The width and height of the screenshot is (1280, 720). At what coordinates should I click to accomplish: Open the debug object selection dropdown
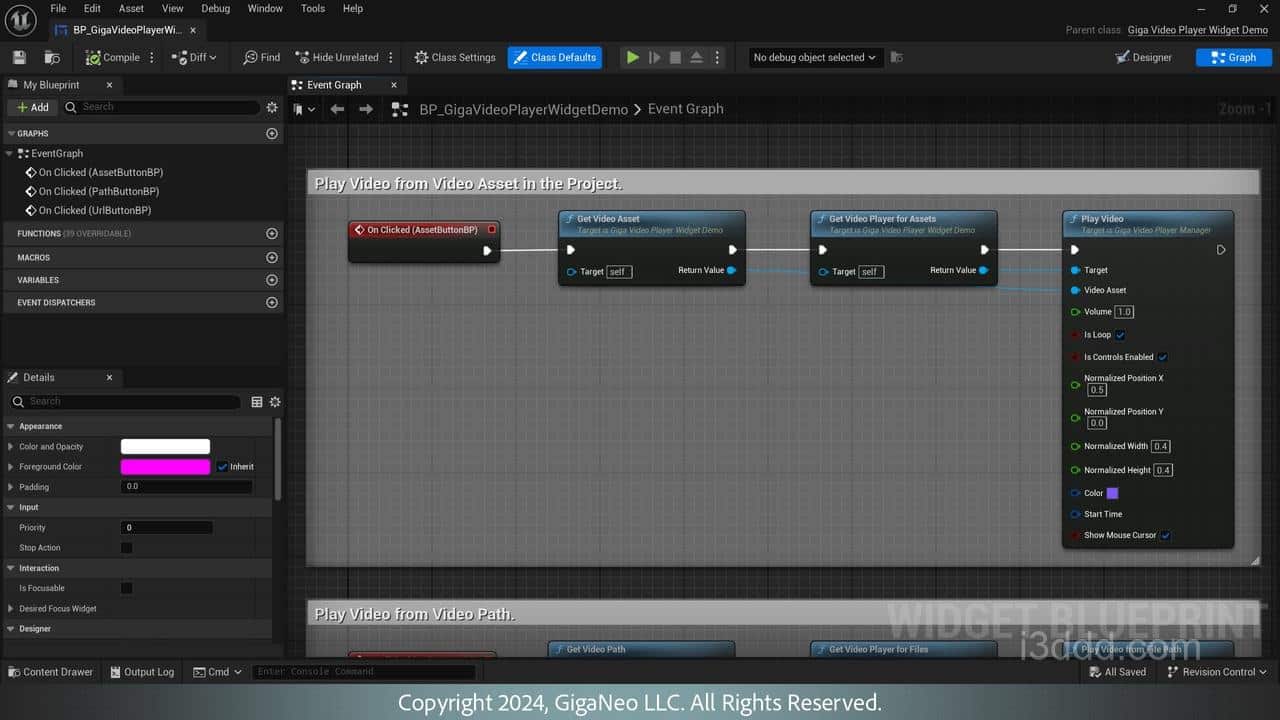coord(814,58)
